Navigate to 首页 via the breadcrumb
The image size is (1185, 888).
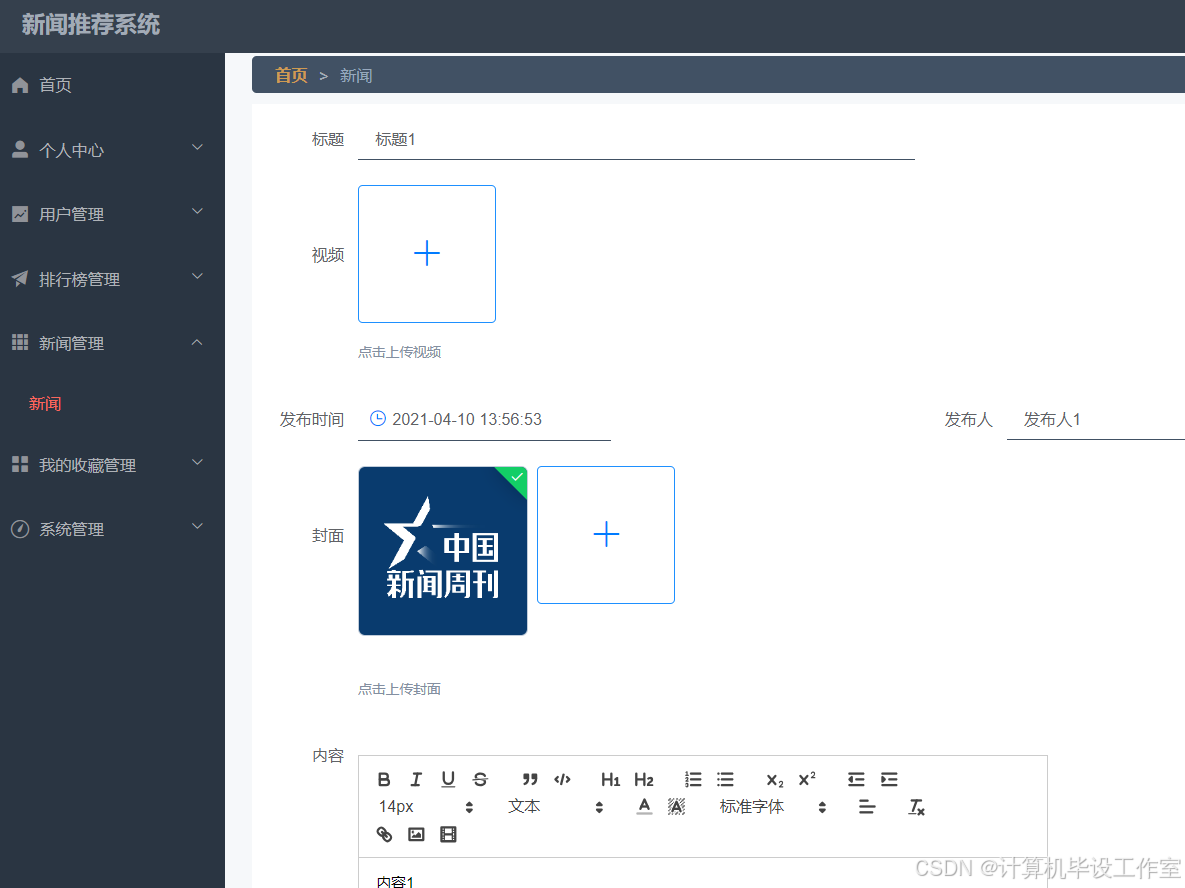point(290,74)
